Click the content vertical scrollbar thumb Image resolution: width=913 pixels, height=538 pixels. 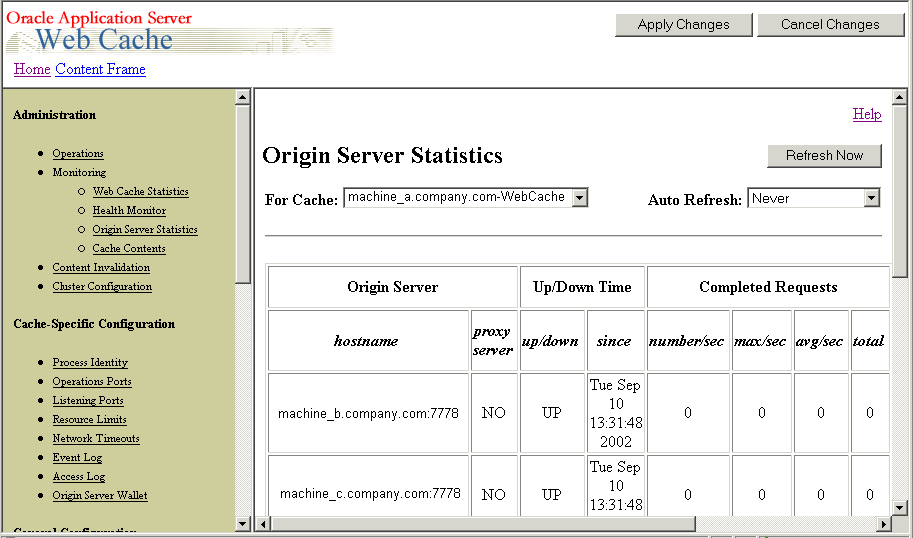(899, 192)
